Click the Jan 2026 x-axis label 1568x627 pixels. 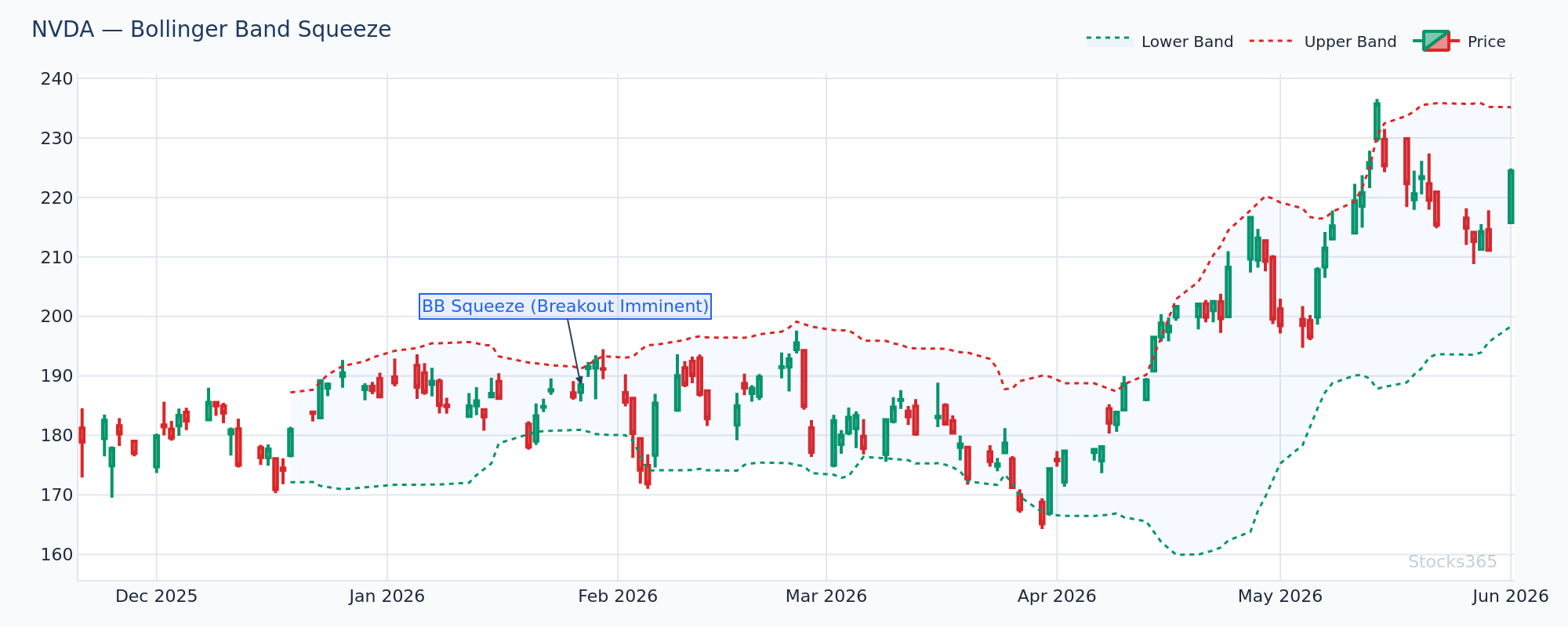pyautogui.click(x=387, y=596)
